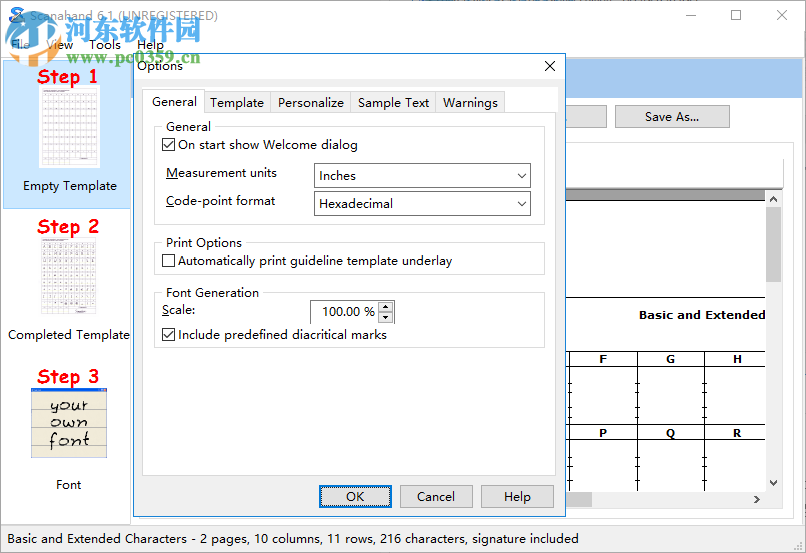This screenshot has height=553, width=806.
Task: Click the Save As... button
Action: (672, 117)
